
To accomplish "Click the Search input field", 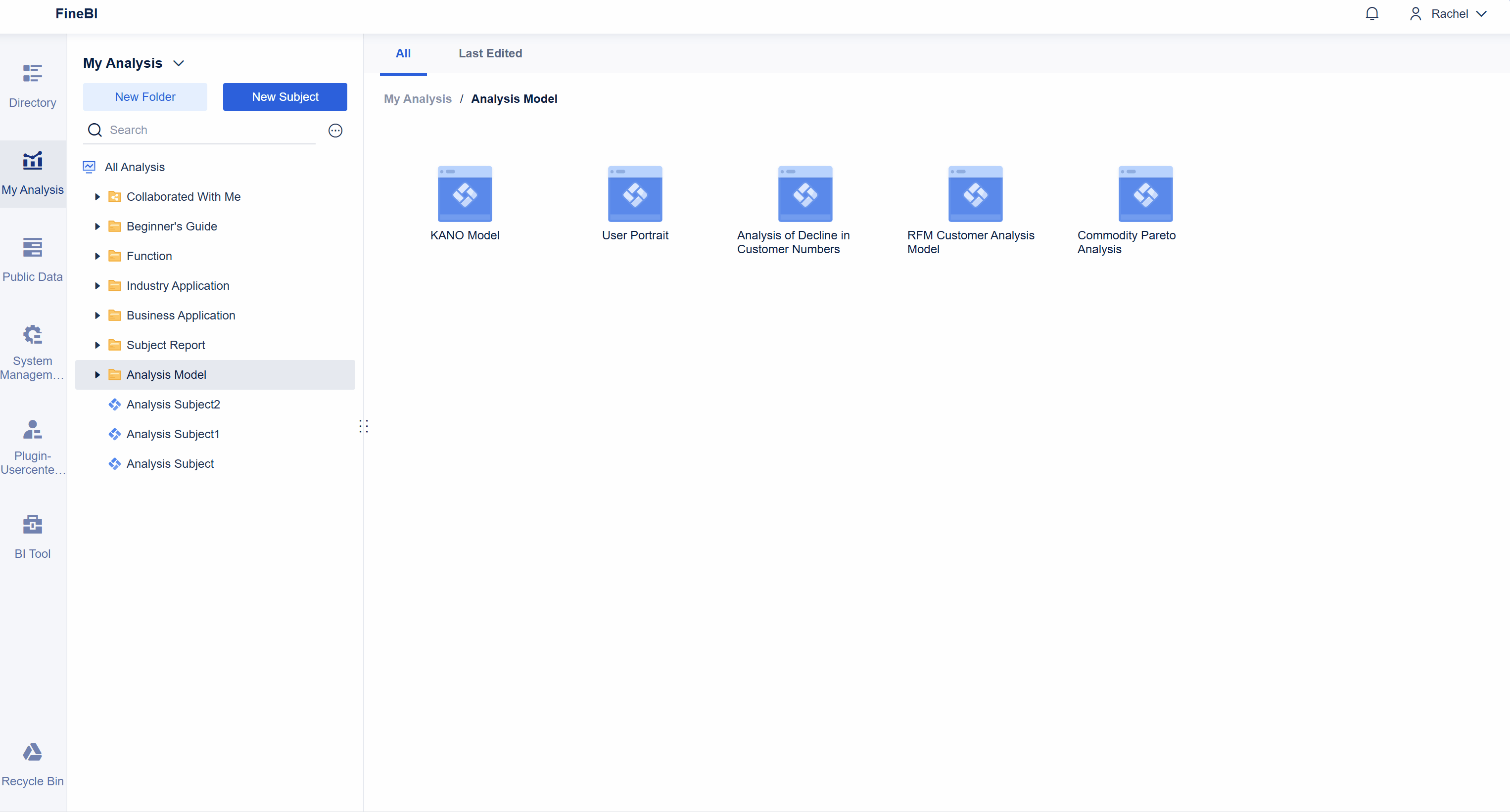I will point(199,130).
